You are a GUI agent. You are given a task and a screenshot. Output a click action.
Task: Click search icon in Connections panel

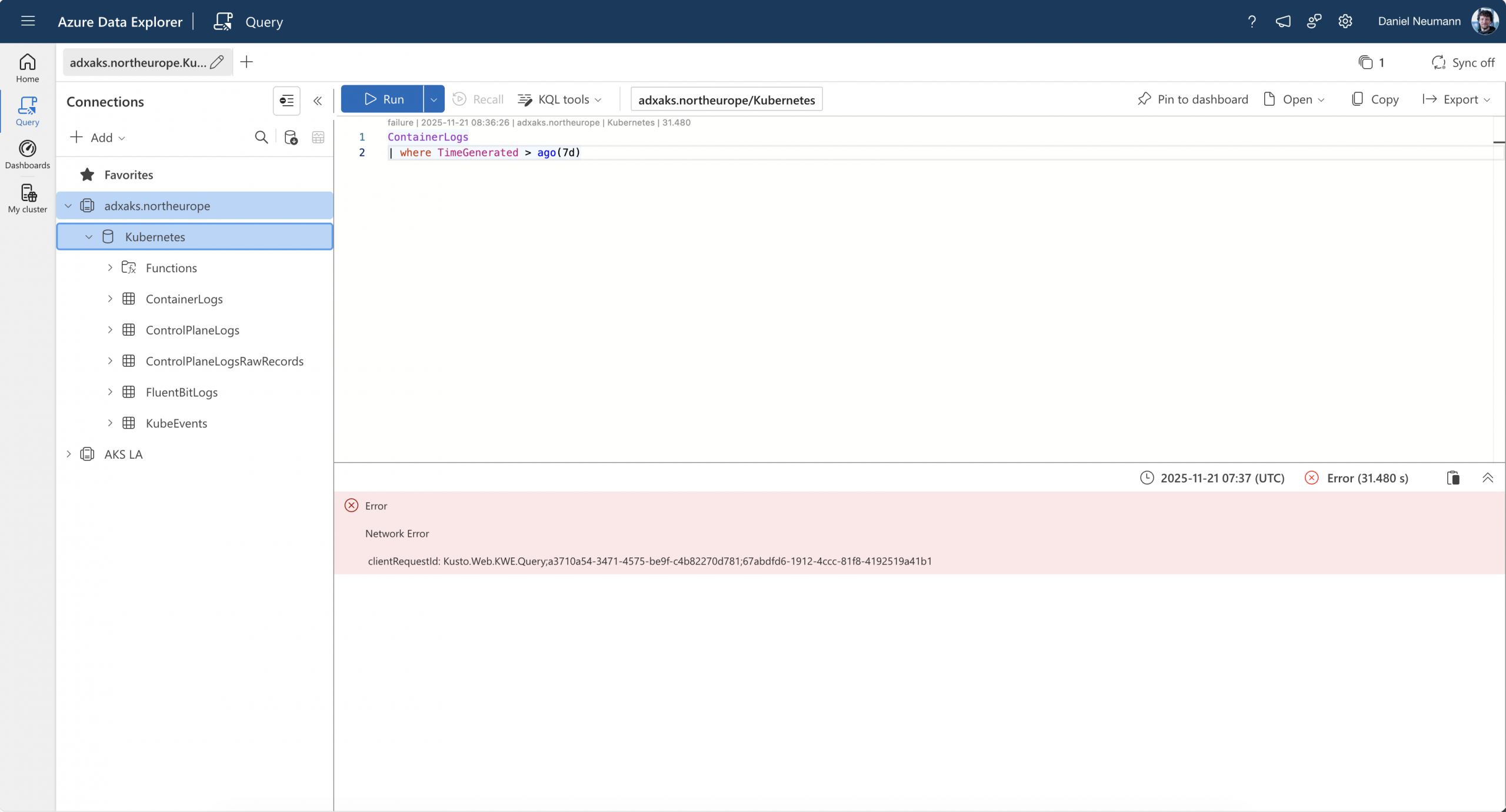tap(261, 138)
